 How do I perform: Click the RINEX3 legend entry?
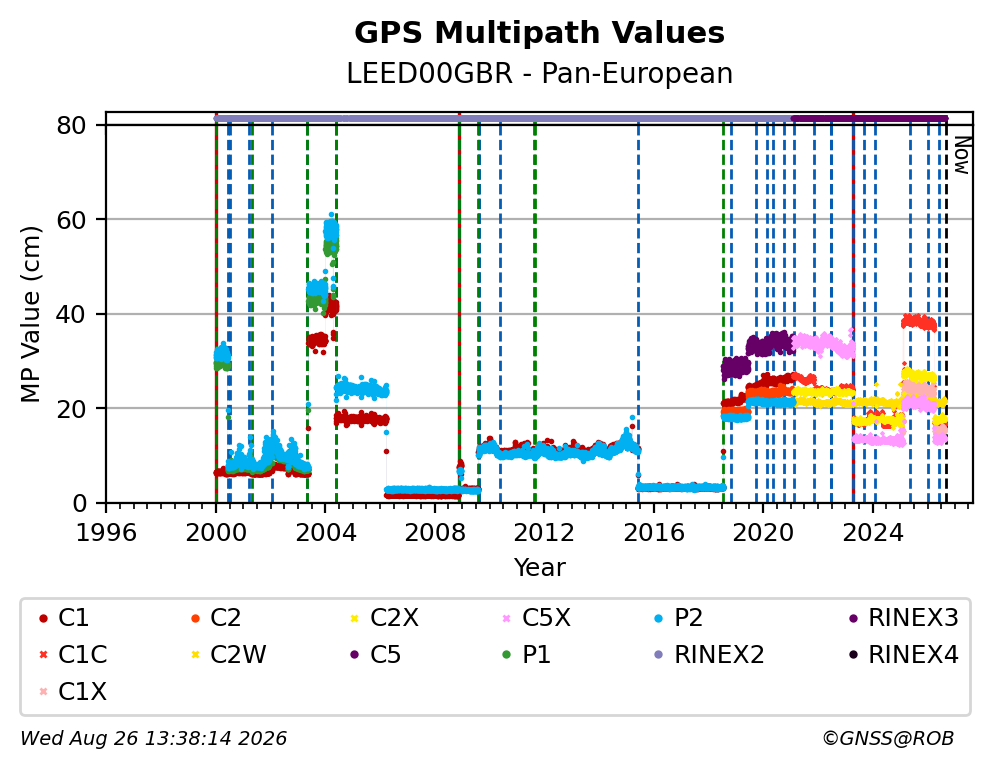click(904, 618)
